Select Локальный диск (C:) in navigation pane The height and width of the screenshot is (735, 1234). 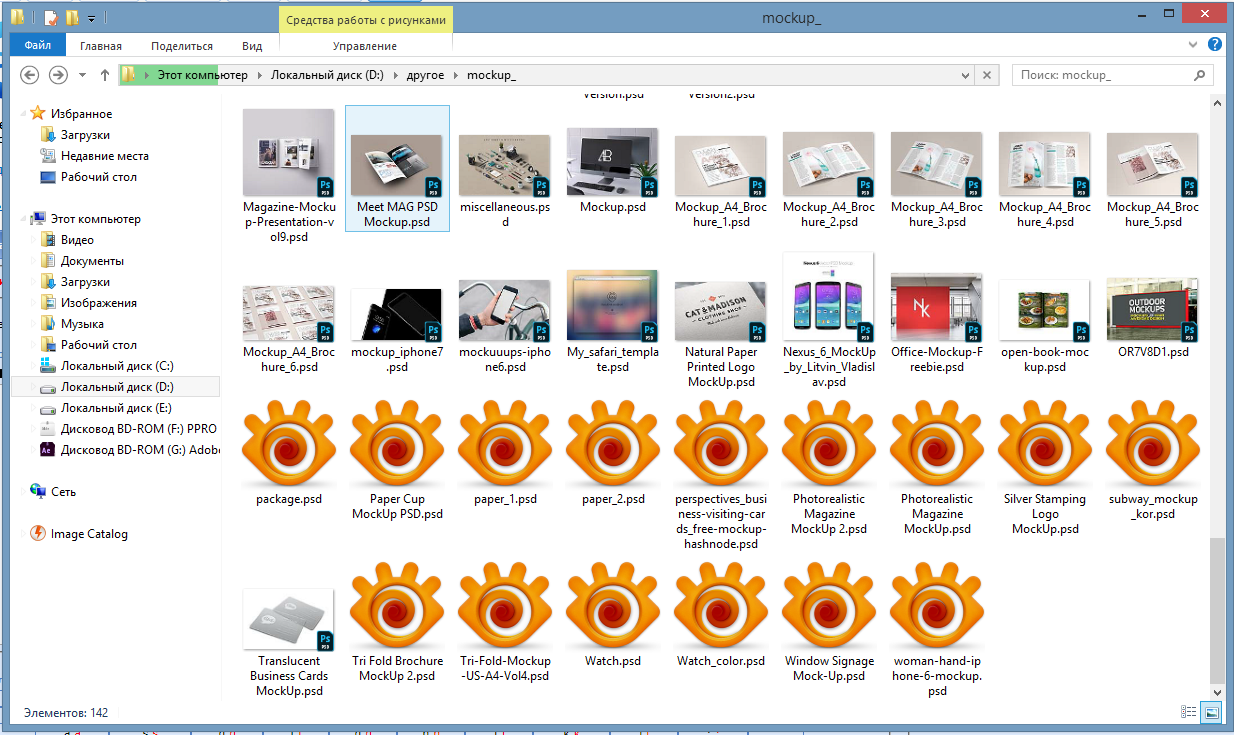coord(116,366)
